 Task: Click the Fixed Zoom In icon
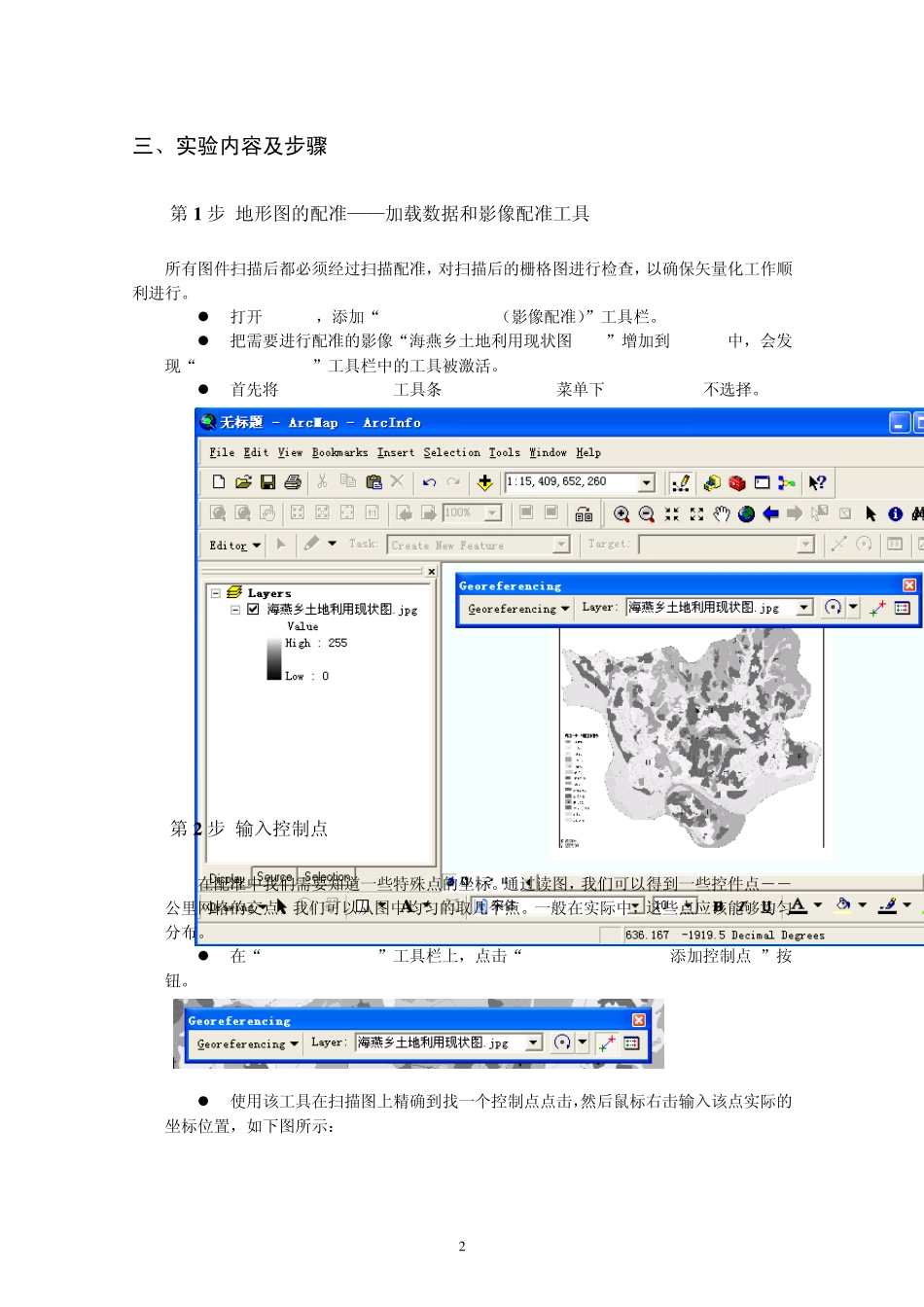click(x=671, y=513)
